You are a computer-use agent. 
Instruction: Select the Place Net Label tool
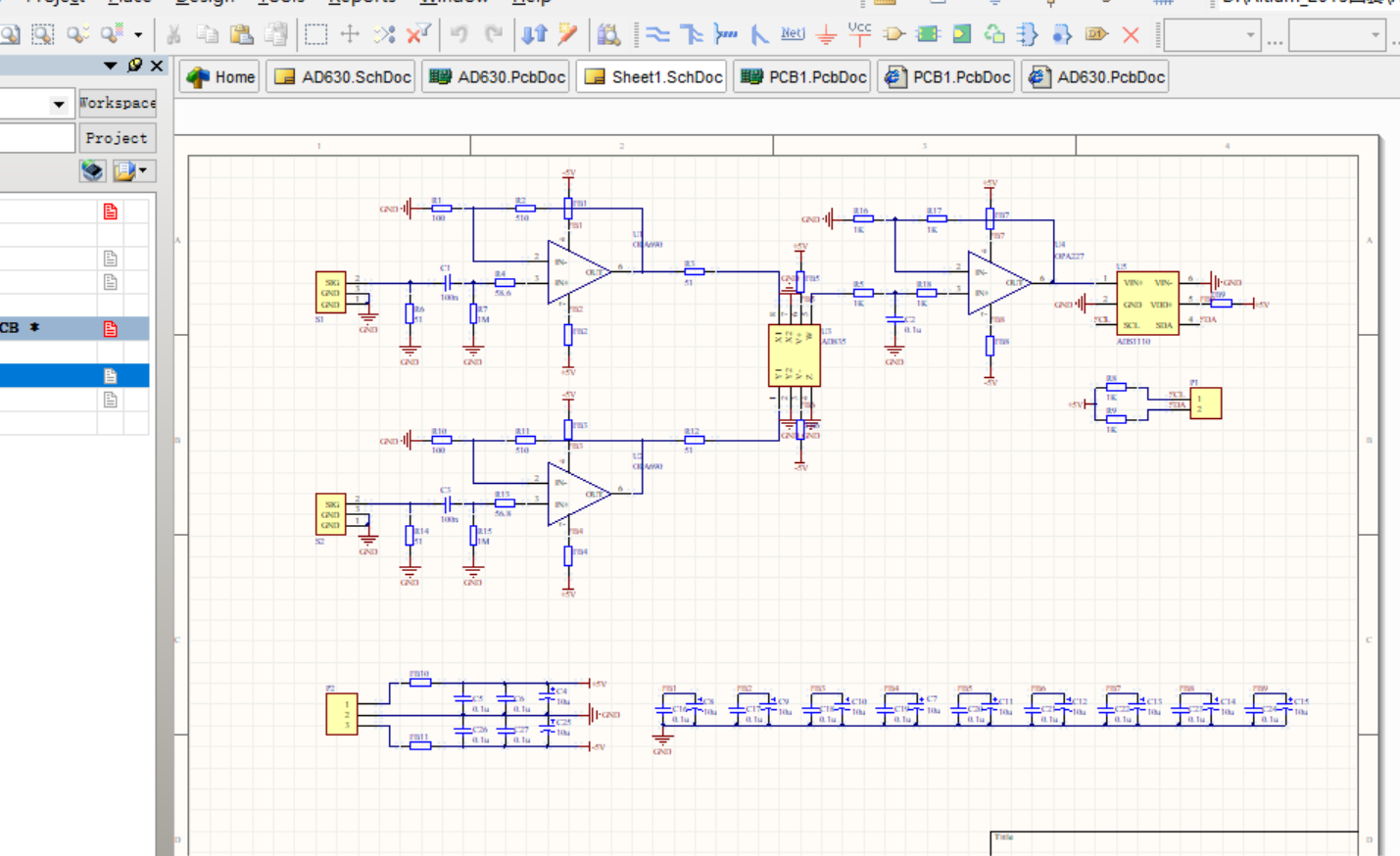pyautogui.click(x=793, y=34)
